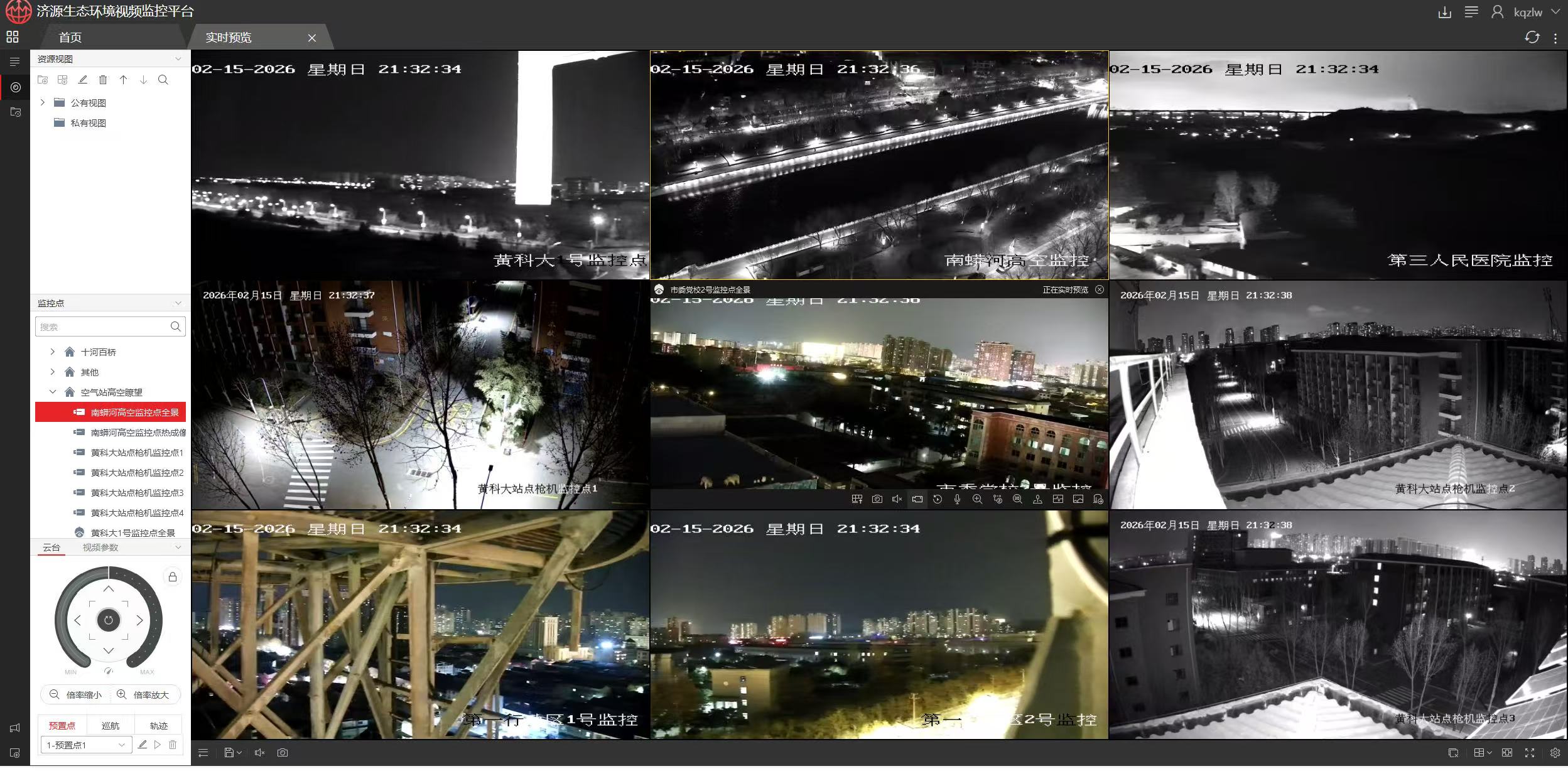Start two-way audio microphone on active camera
This screenshot has height=771, width=1568.
pyautogui.click(x=957, y=499)
